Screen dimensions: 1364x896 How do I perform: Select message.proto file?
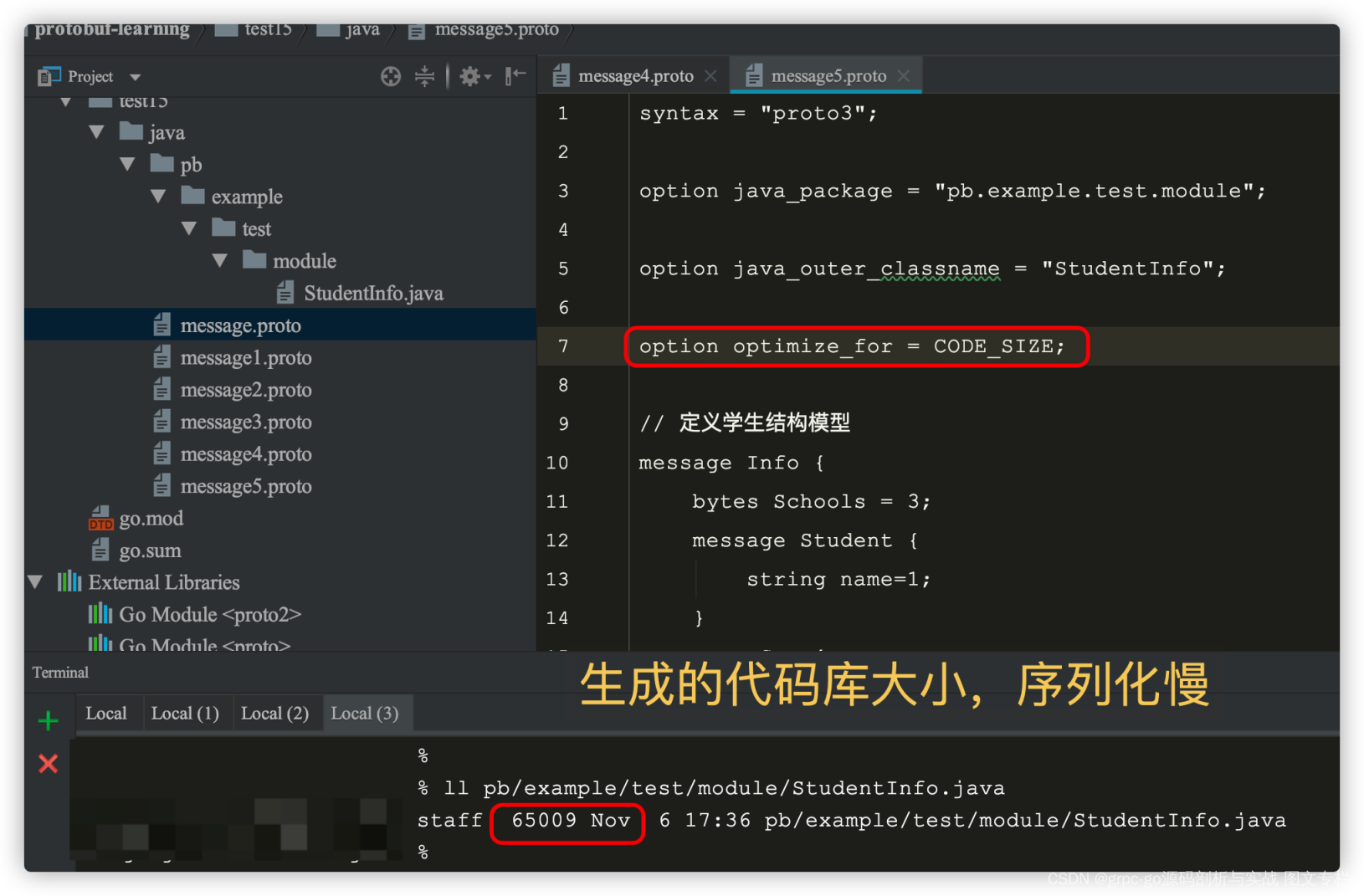[x=240, y=325]
